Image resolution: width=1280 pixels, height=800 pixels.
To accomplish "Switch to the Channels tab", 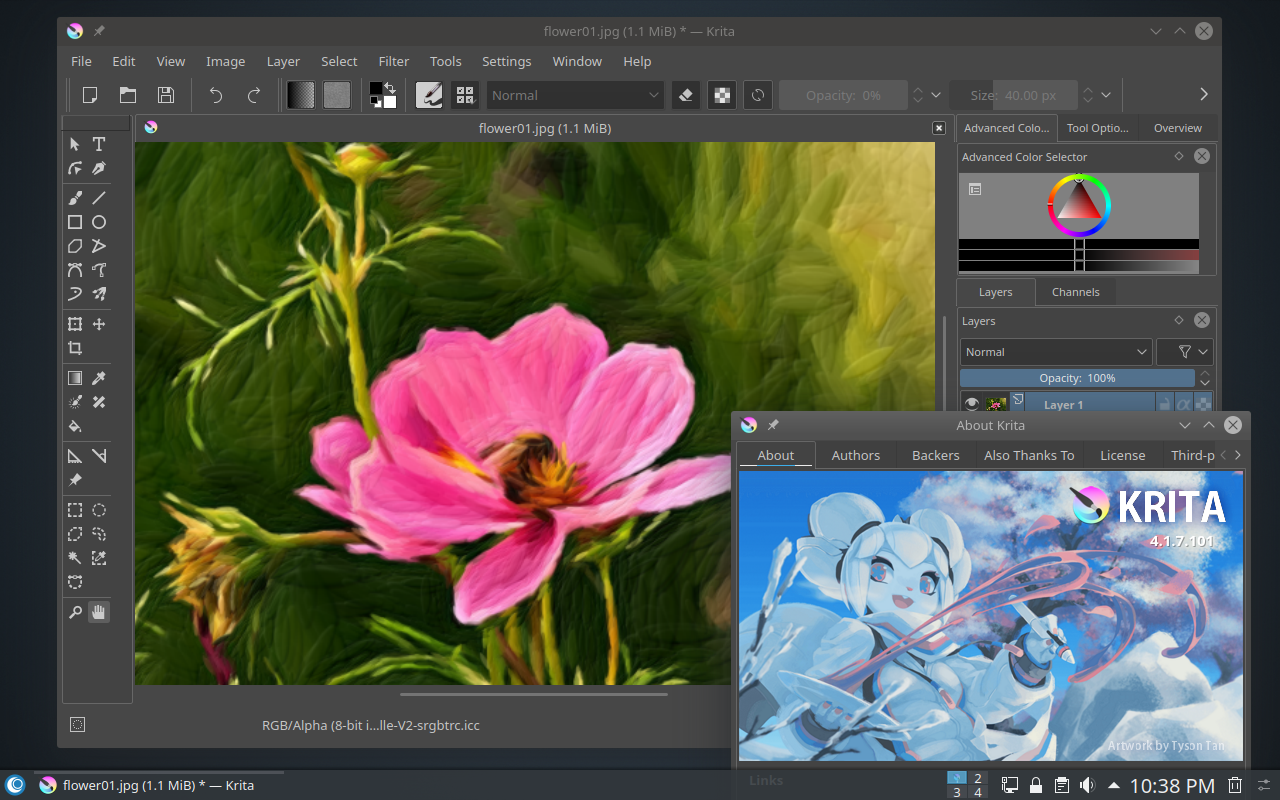I will (1075, 292).
